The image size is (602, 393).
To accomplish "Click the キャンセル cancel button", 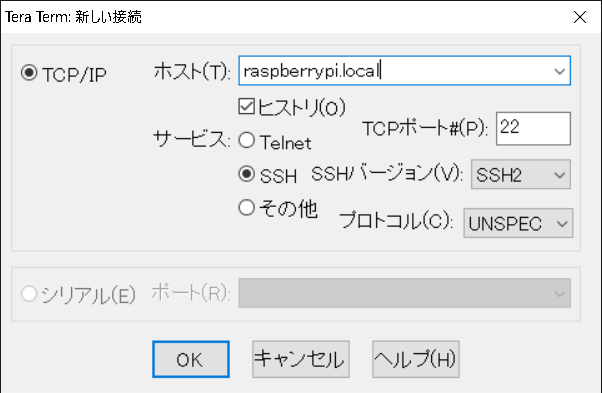I will [x=301, y=359].
